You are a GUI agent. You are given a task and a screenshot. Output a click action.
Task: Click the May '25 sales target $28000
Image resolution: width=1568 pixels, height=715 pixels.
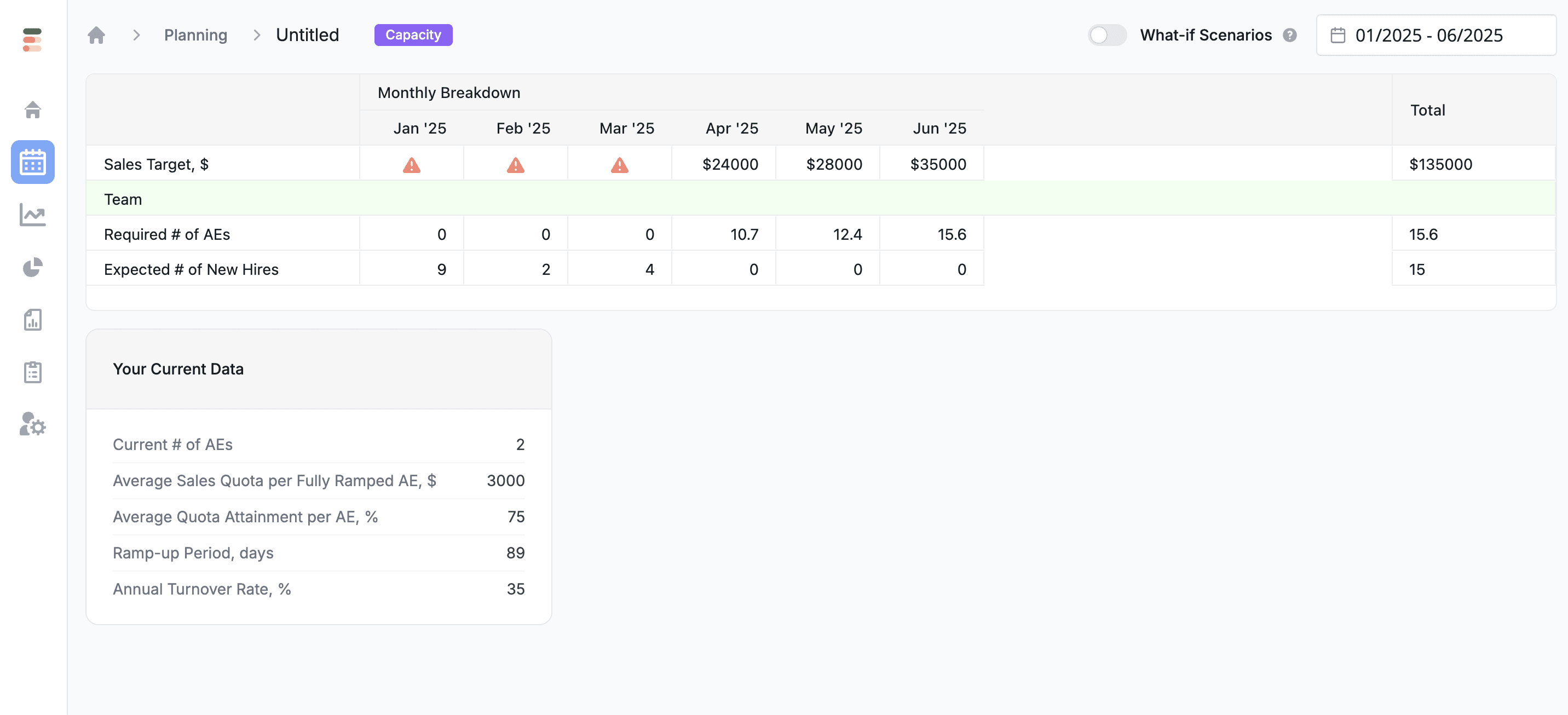(834, 164)
